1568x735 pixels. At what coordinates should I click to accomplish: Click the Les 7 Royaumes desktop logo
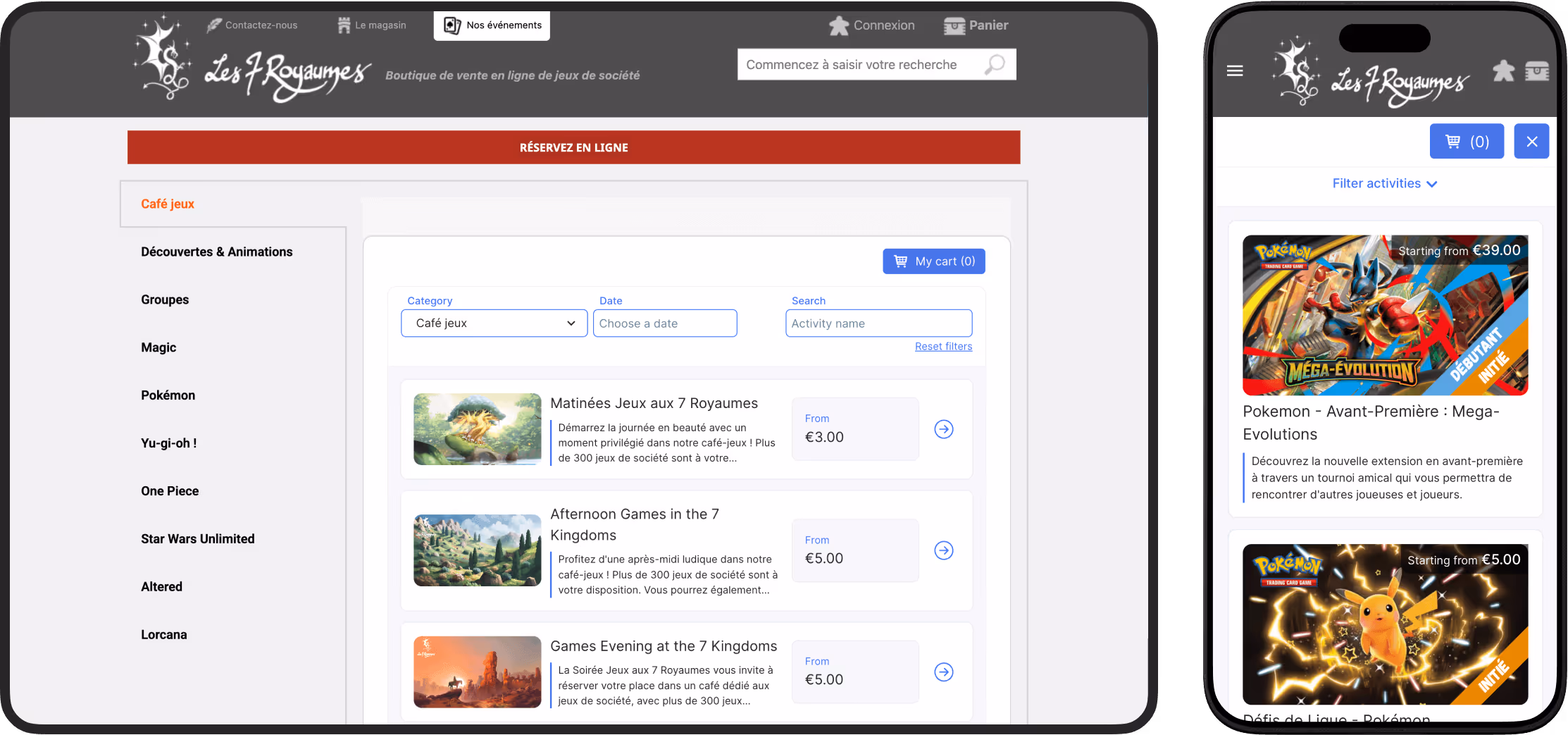click(x=252, y=60)
